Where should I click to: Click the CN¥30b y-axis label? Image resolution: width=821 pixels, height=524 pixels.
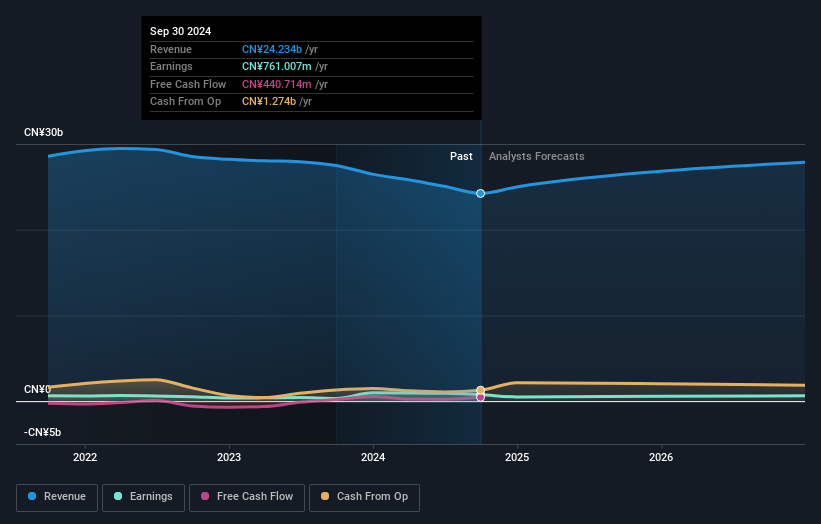[x=43, y=132]
